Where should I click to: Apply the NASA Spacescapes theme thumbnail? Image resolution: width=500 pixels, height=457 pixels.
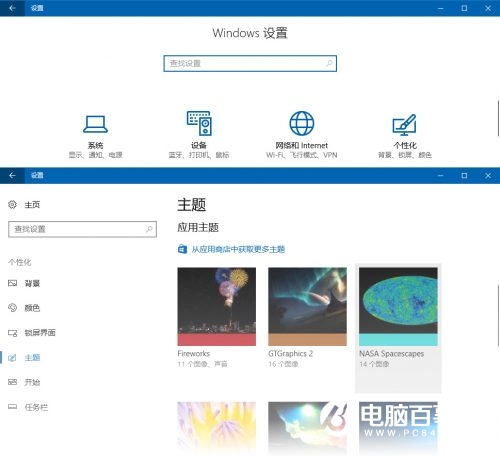(x=398, y=306)
